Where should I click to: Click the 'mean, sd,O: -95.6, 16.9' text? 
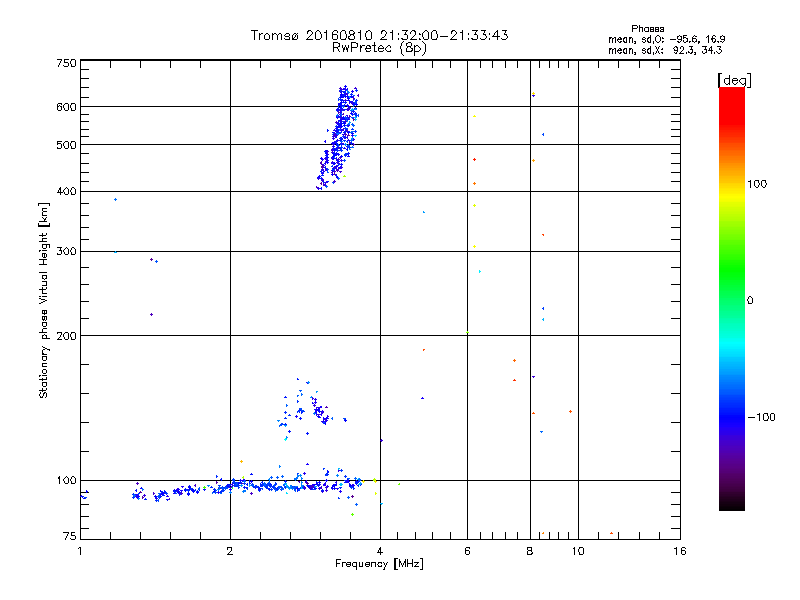(666, 39)
